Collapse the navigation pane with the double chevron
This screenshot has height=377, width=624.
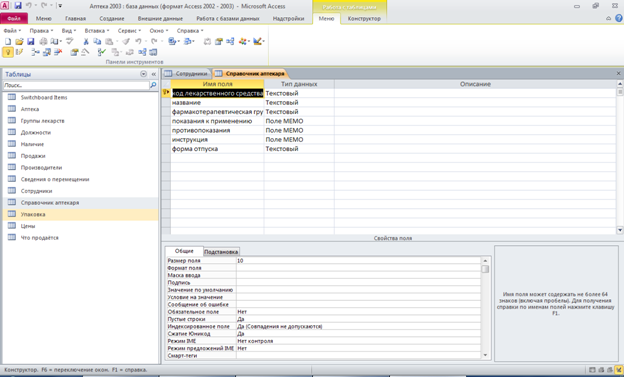[154, 74]
